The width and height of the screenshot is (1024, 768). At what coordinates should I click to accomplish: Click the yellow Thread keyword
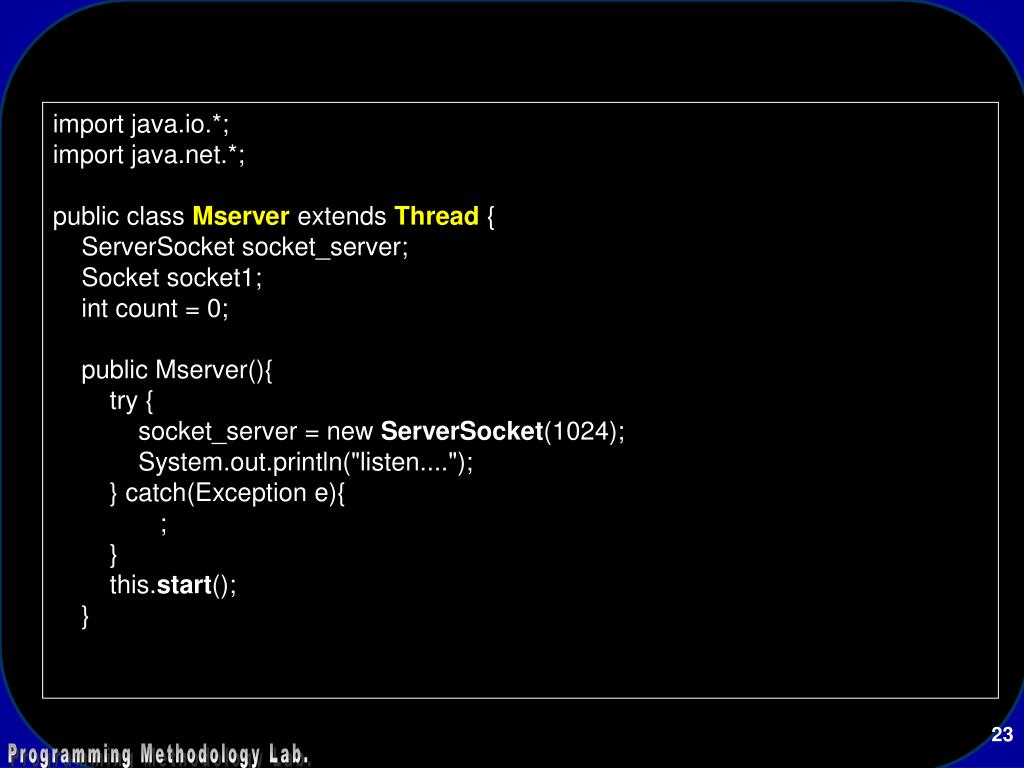(436, 216)
